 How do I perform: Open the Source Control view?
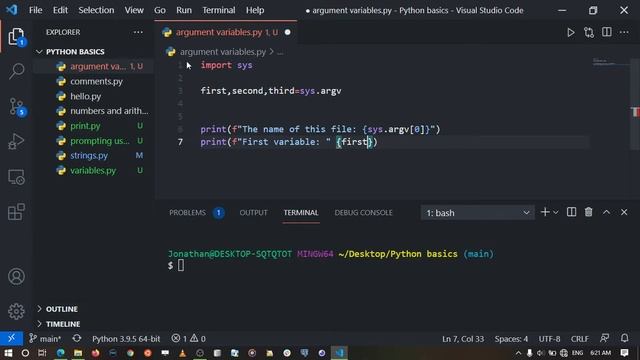(16, 107)
